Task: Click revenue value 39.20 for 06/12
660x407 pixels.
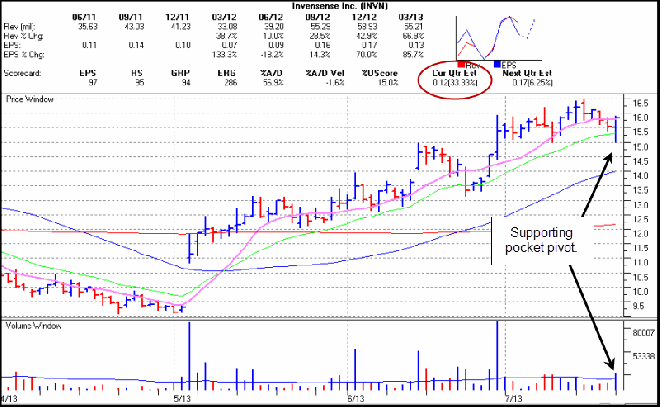Action: pos(274,27)
